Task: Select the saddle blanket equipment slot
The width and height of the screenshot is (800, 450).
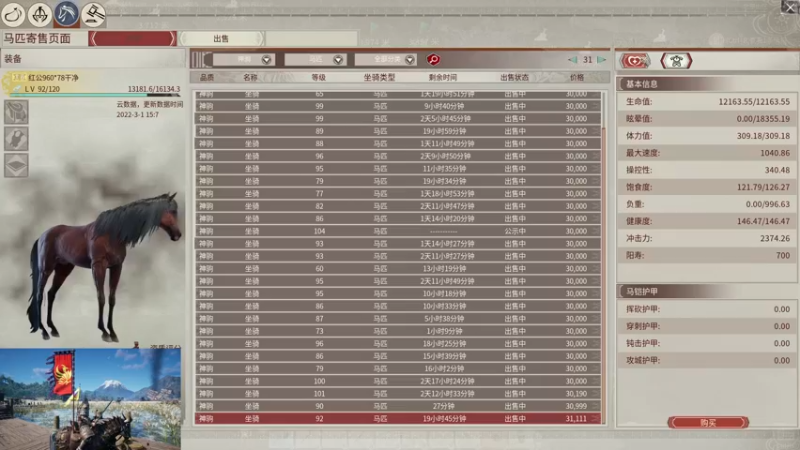Action: [16, 165]
